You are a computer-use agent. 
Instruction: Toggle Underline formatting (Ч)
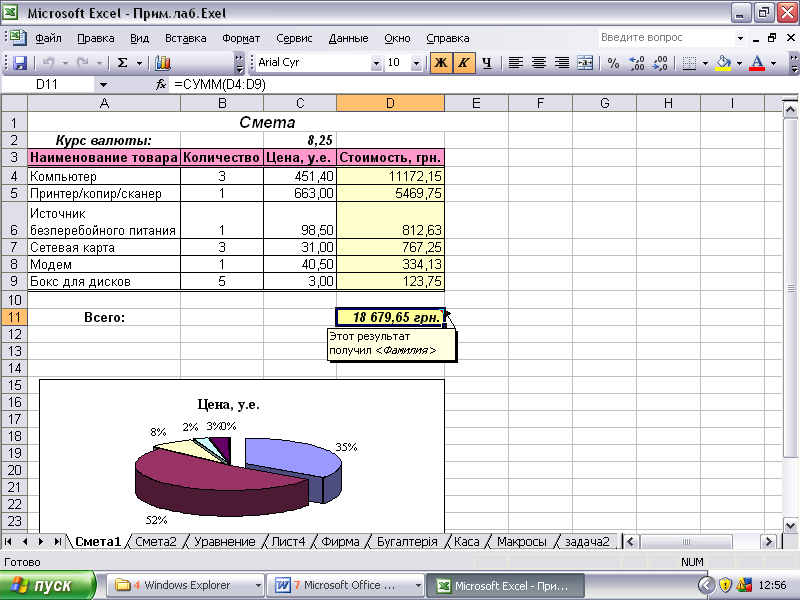(x=487, y=63)
